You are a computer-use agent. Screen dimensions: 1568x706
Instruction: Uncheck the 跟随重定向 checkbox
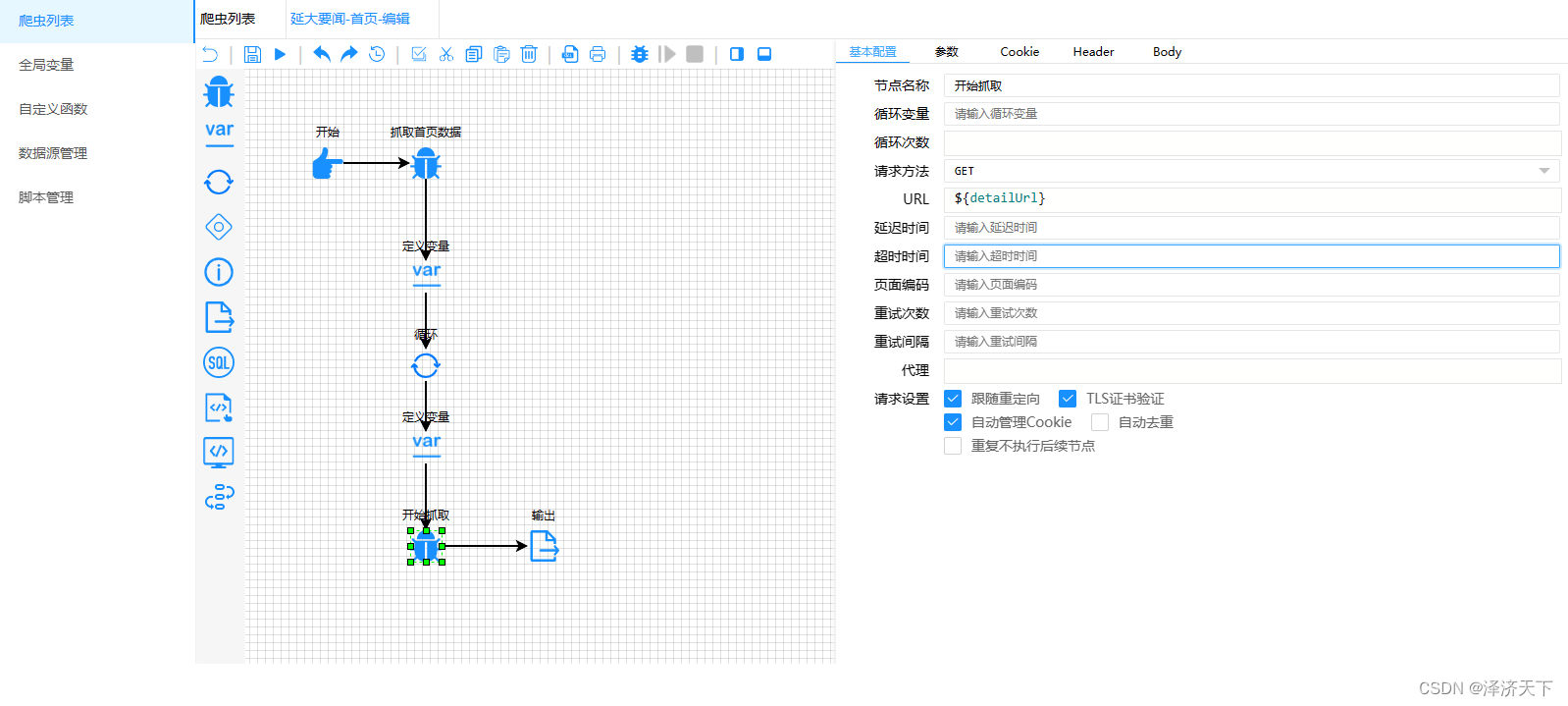pos(953,399)
